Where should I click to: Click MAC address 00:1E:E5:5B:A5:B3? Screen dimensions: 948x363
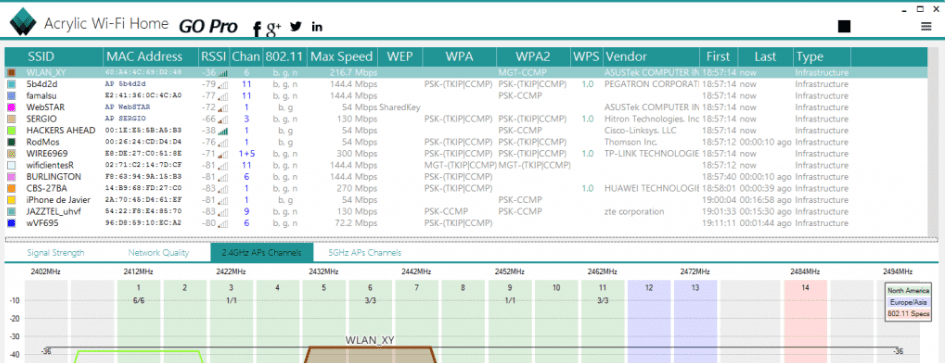[x=143, y=131]
